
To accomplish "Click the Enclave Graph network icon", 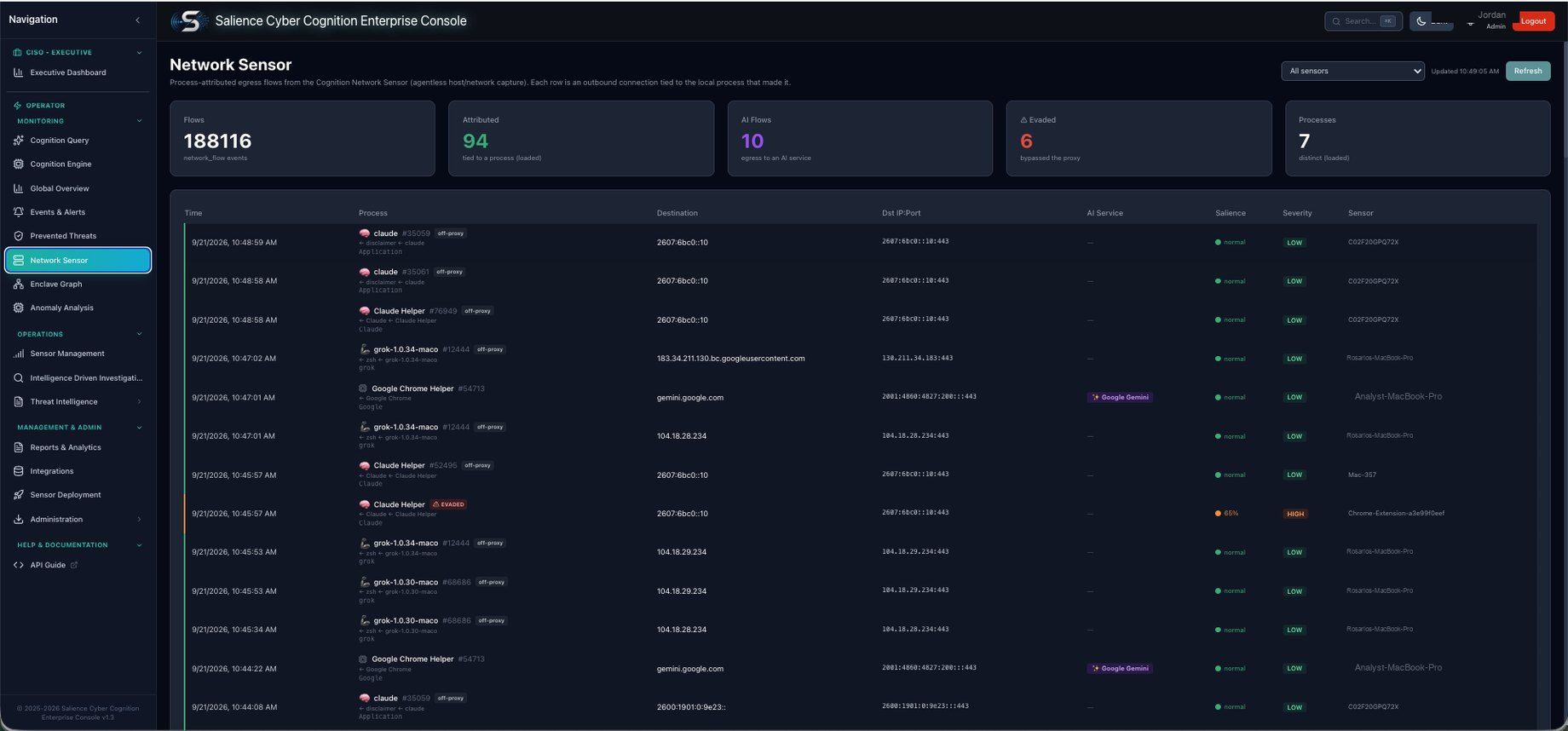I will 18,285.
